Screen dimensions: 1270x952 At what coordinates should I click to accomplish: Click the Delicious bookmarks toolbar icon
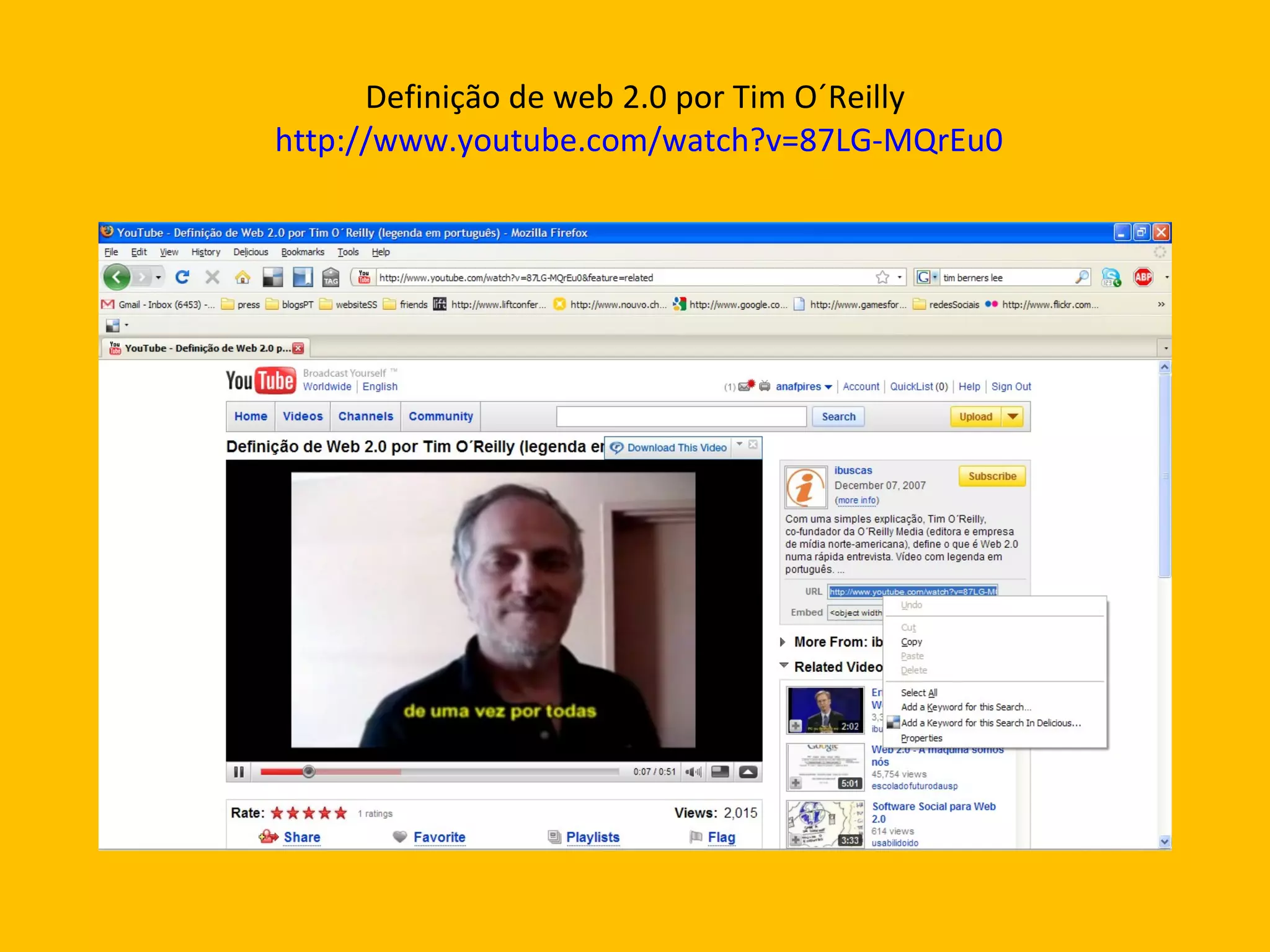click(x=272, y=277)
